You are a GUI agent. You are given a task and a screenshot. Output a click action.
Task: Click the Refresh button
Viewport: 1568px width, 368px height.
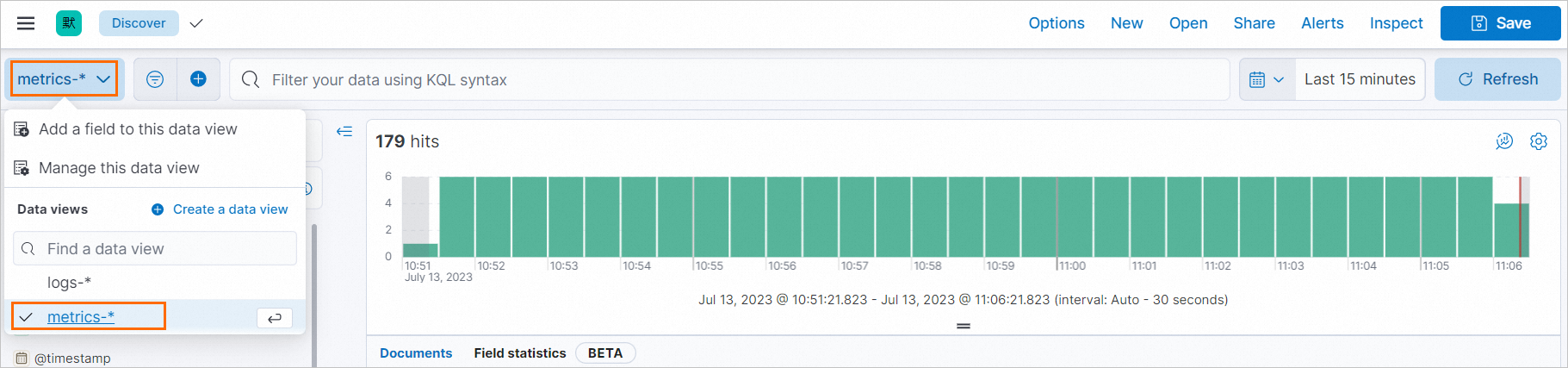coord(1497,79)
